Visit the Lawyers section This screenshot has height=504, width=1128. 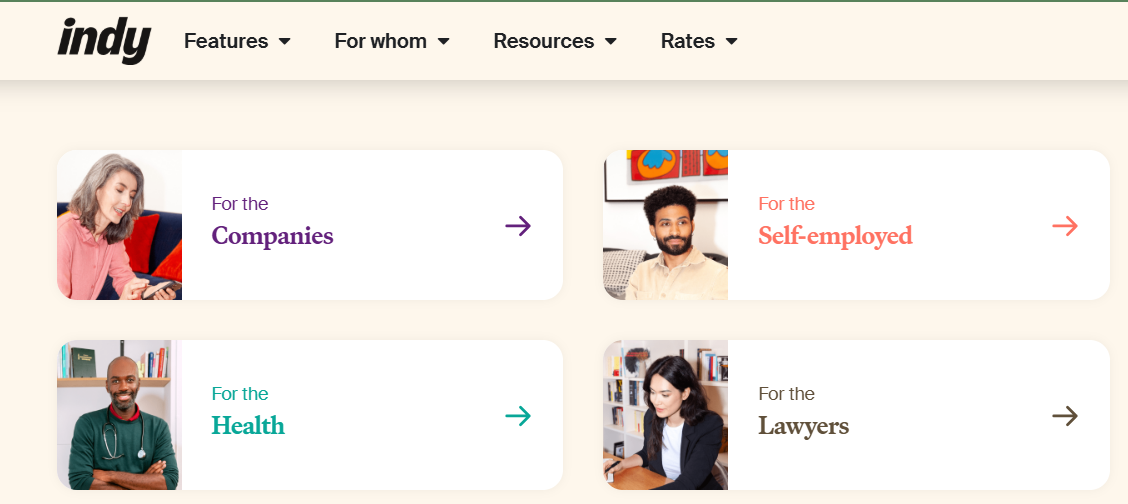[x=803, y=426]
